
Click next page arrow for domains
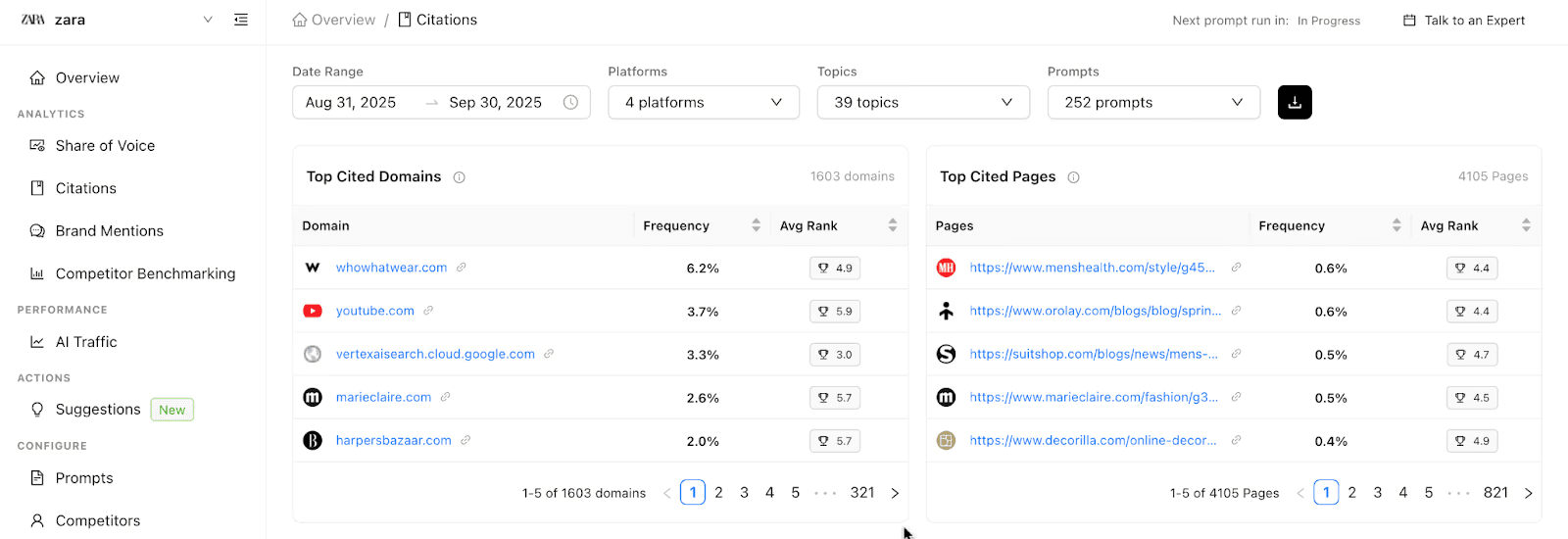pyautogui.click(x=895, y=493)
